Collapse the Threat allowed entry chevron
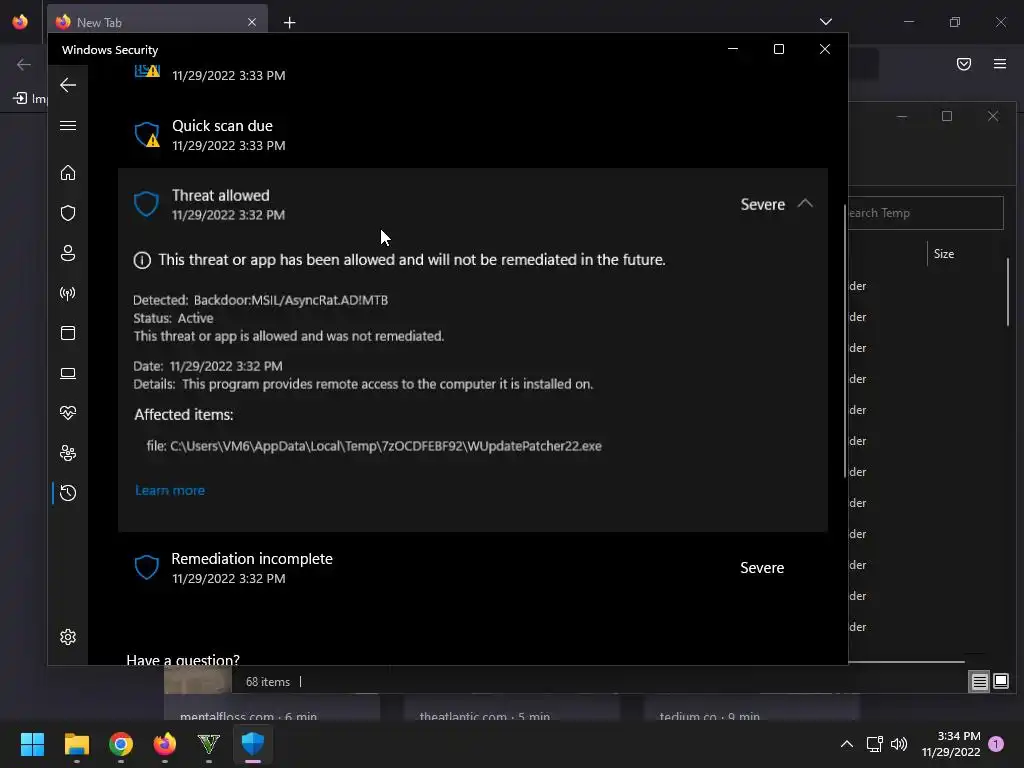This screenshot has height=768, width=1024. (805, 203)
